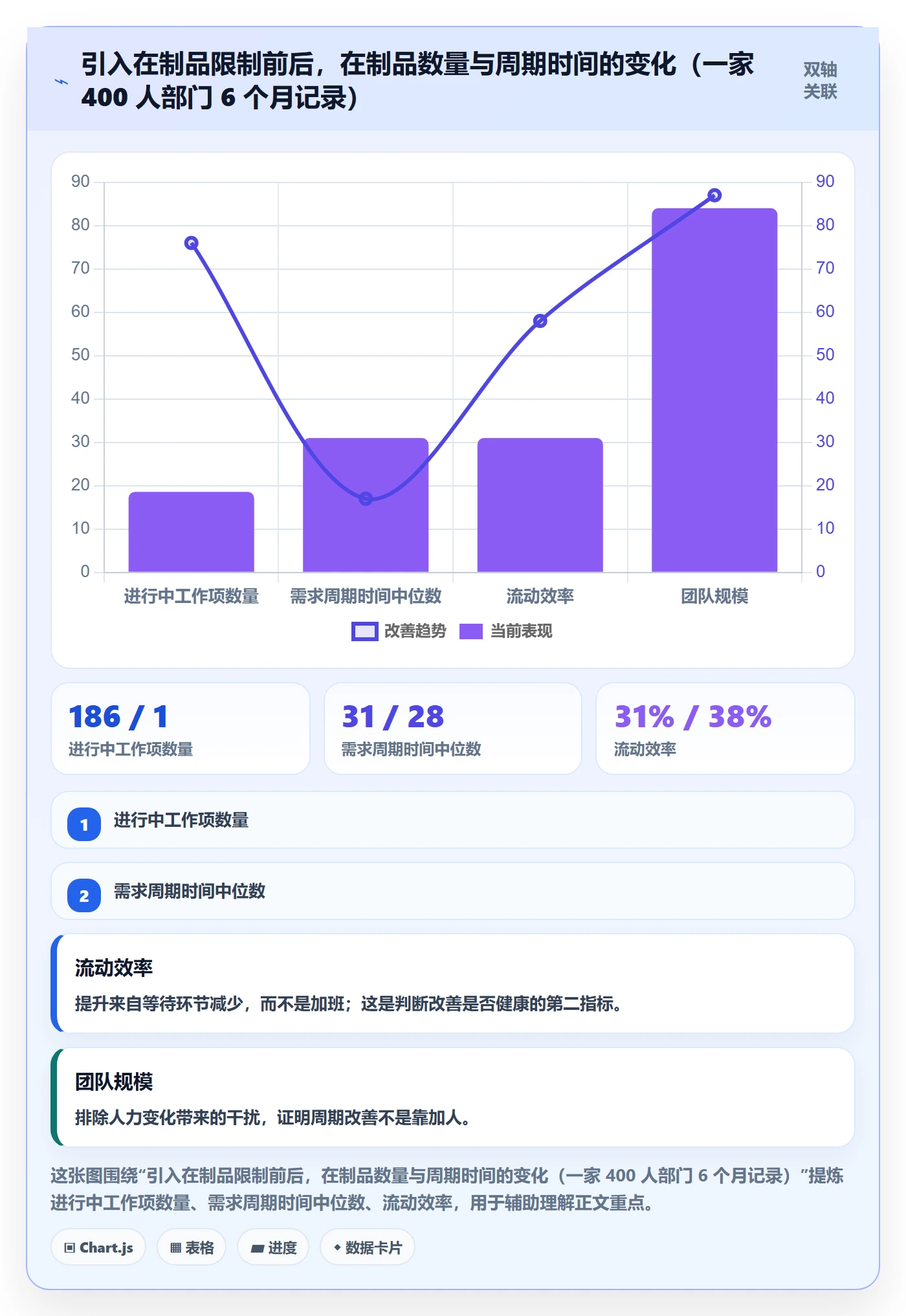
Task: Click the 需求周期时间中位数 bar in the chart
Action: (x=366, y=505)
